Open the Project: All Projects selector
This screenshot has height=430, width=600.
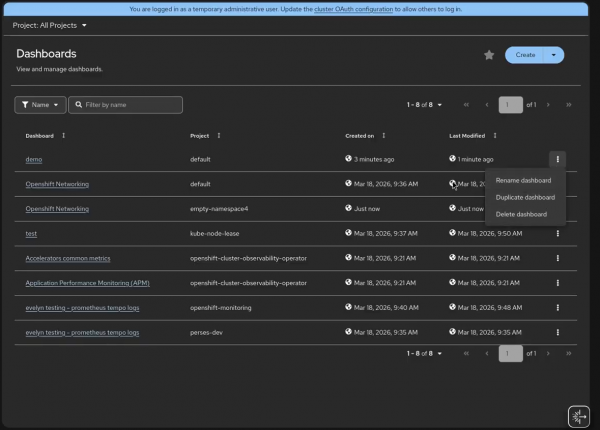49,25
